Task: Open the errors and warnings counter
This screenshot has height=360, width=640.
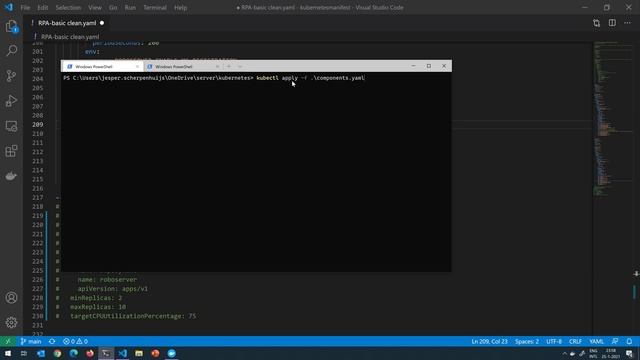Action: pos(75,341)
